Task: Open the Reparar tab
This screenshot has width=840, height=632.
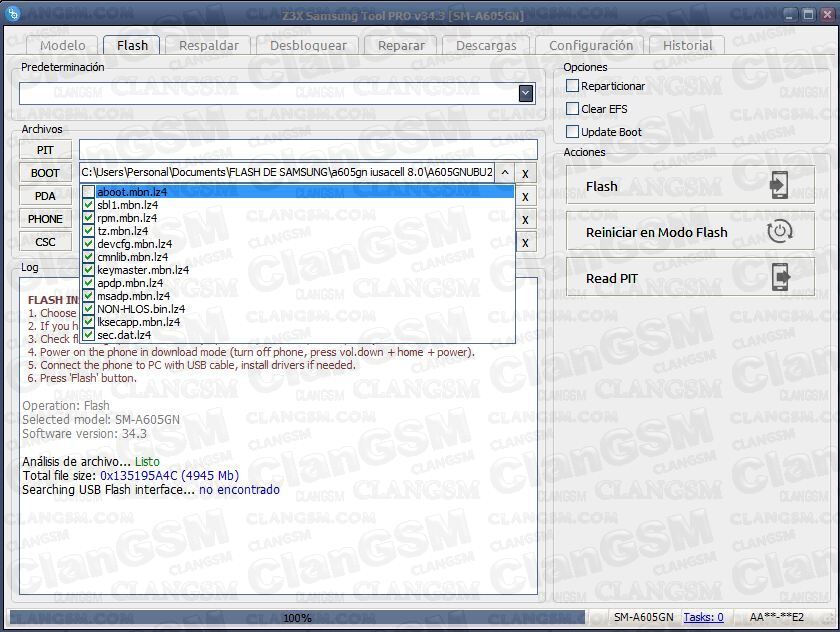Action: pos(401,46)
